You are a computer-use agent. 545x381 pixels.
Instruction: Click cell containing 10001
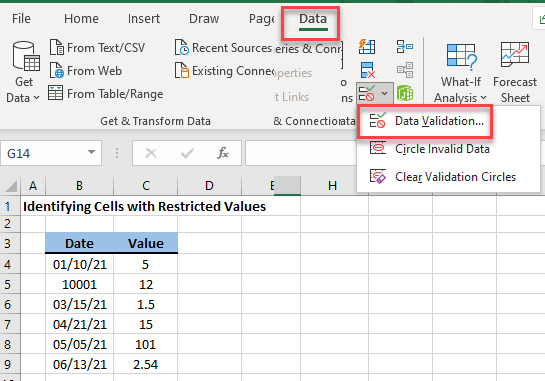pos(79,285)
